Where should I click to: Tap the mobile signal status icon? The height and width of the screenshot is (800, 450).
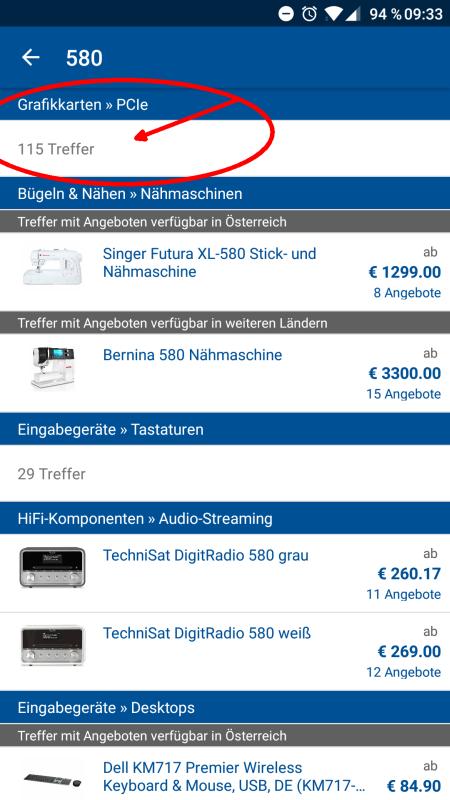pos(353,14)
